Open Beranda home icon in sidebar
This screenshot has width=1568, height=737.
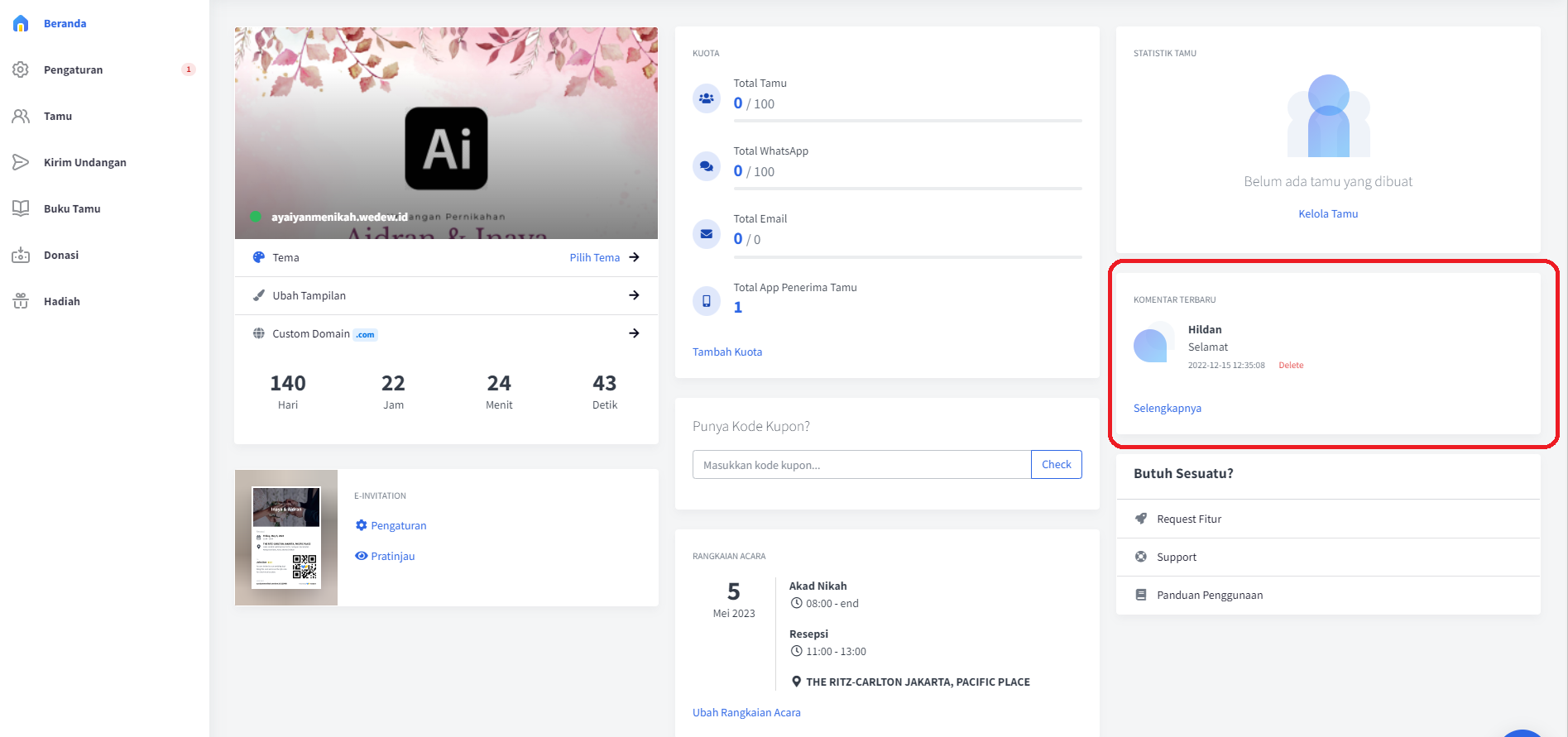point(21,23)
